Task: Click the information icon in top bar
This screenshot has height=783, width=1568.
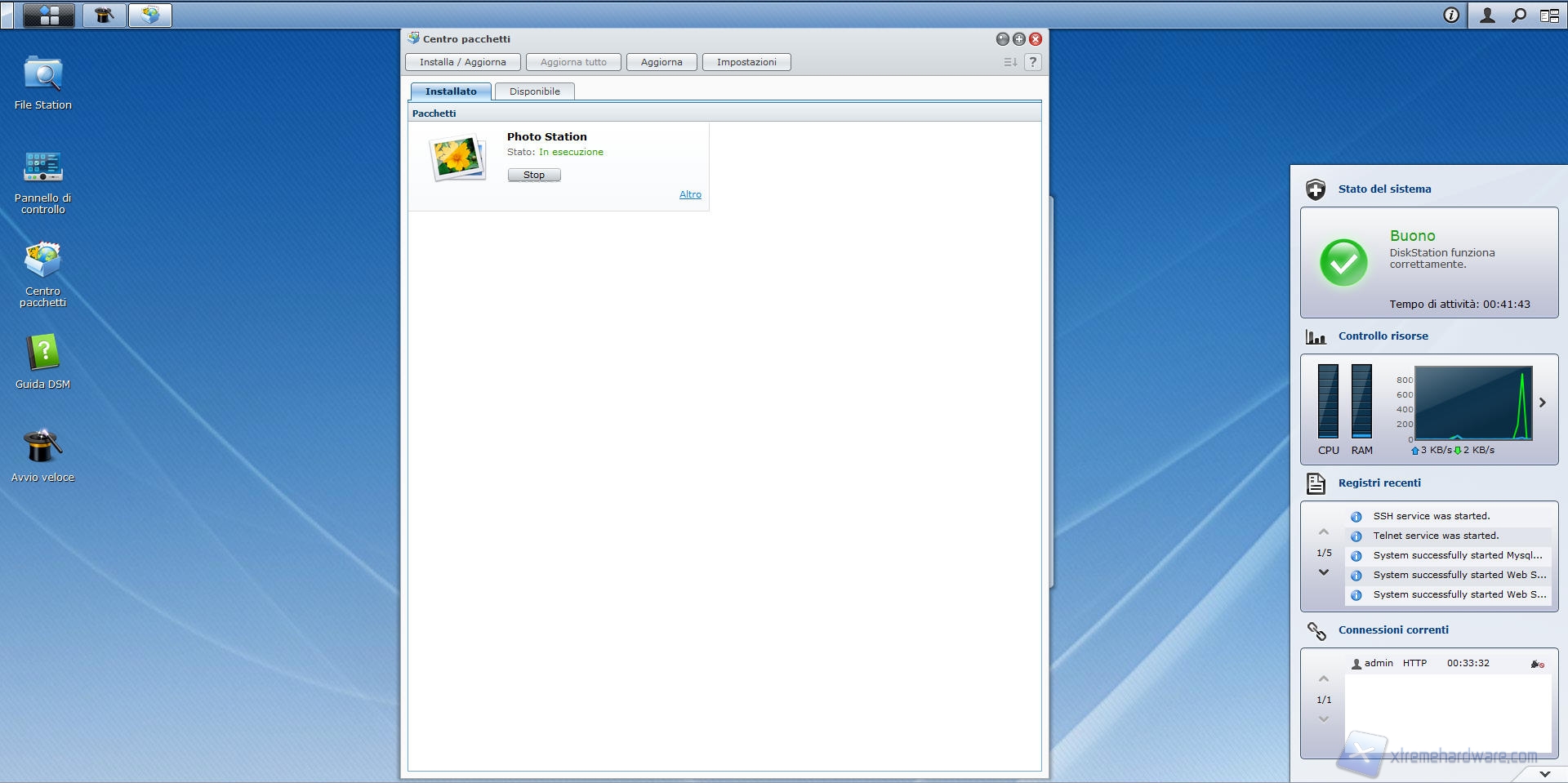Action: [x=1451, y=15]
